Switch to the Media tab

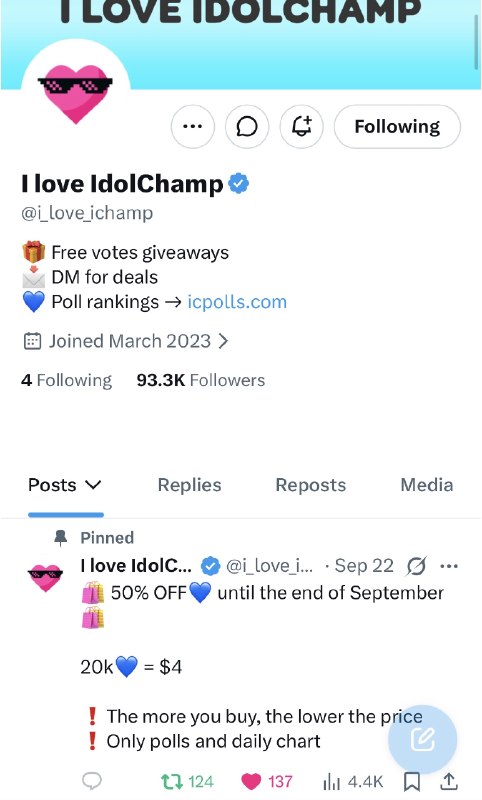click(427, 485)
